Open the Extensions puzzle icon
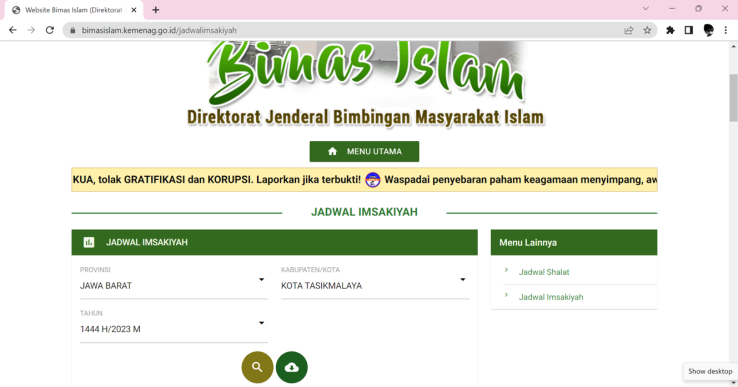 (670, 30)
